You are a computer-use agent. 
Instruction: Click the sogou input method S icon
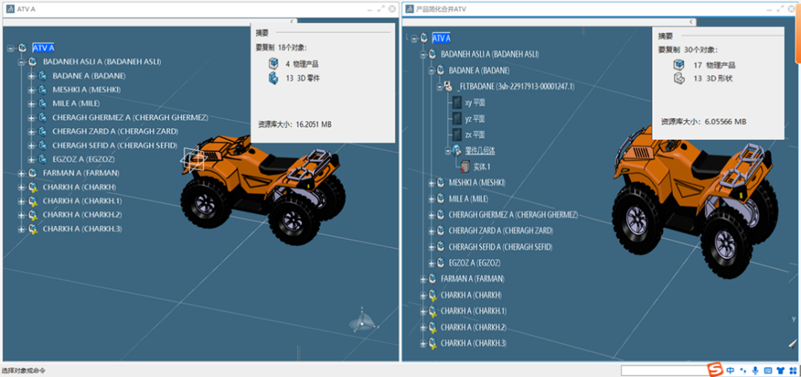point(716,369)
